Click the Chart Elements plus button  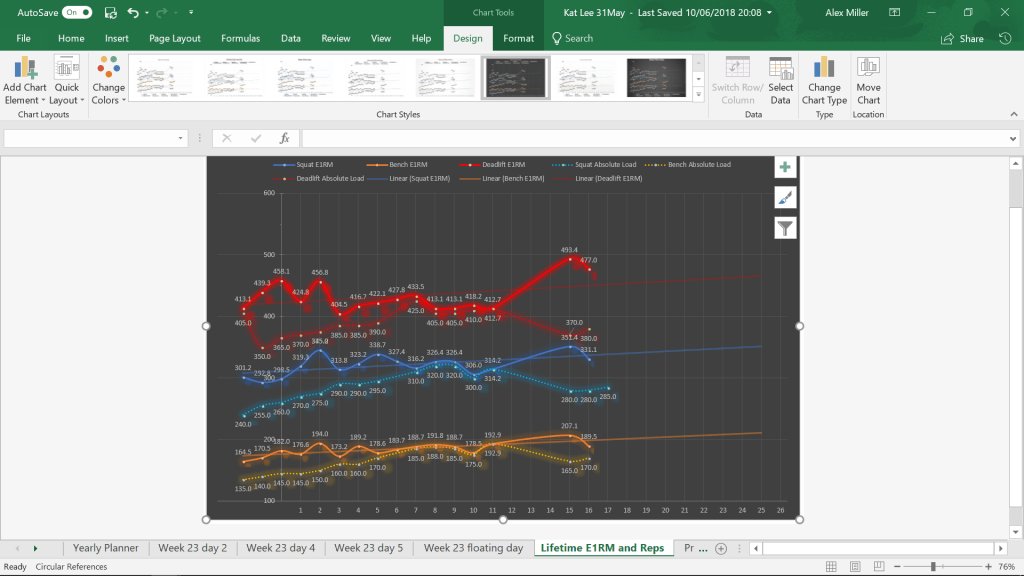point(785,167)
